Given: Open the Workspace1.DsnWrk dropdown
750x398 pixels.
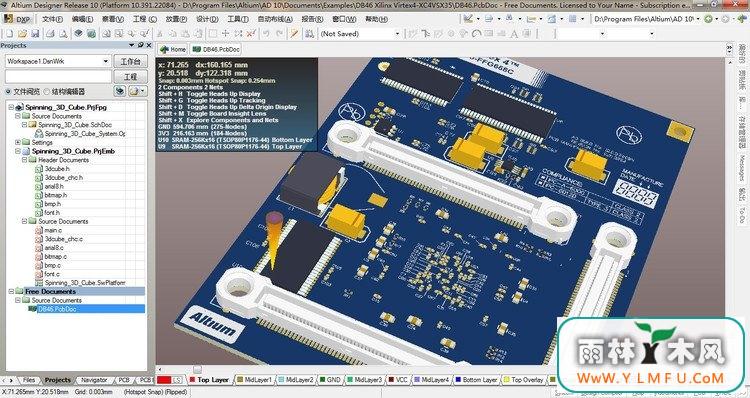Looking at the screenshot, I should (x=106, y=61).
